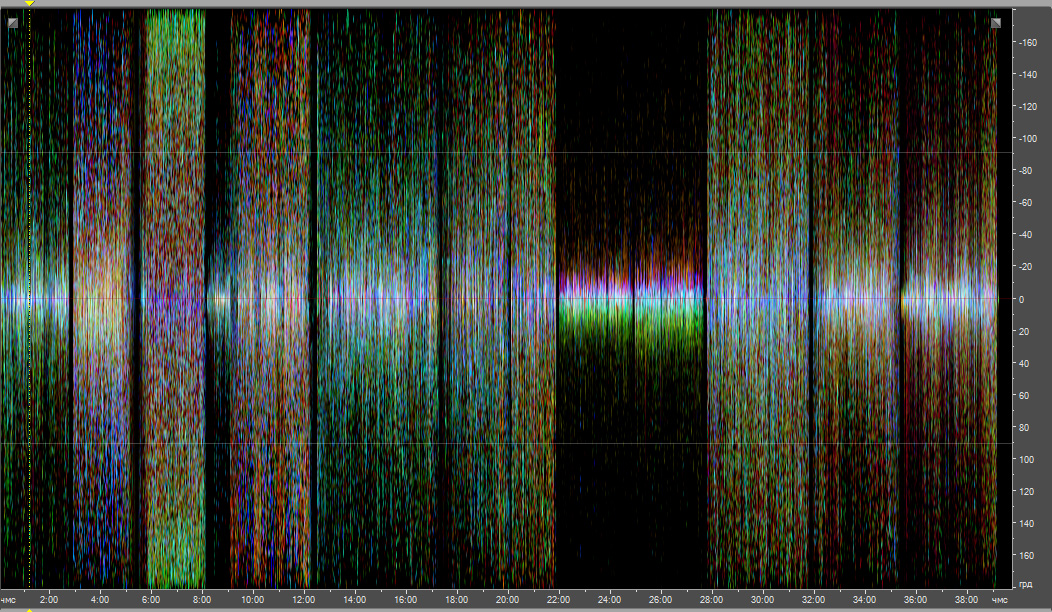This screenshot has height=612, width=1052.
Task: Click the 2:00 mark on the time ruler
Action: [x=48, y=600]
